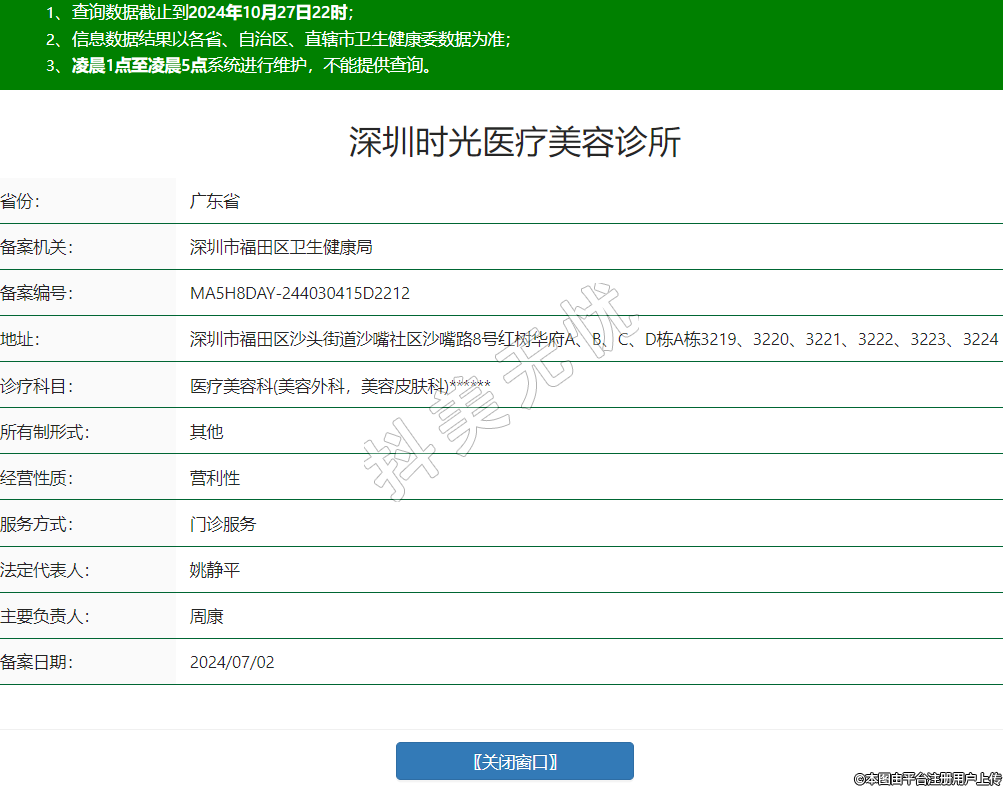The image size is (1003, 786).
Task: Click the 诊疗科目 row label
Action: tap(37, 386)
